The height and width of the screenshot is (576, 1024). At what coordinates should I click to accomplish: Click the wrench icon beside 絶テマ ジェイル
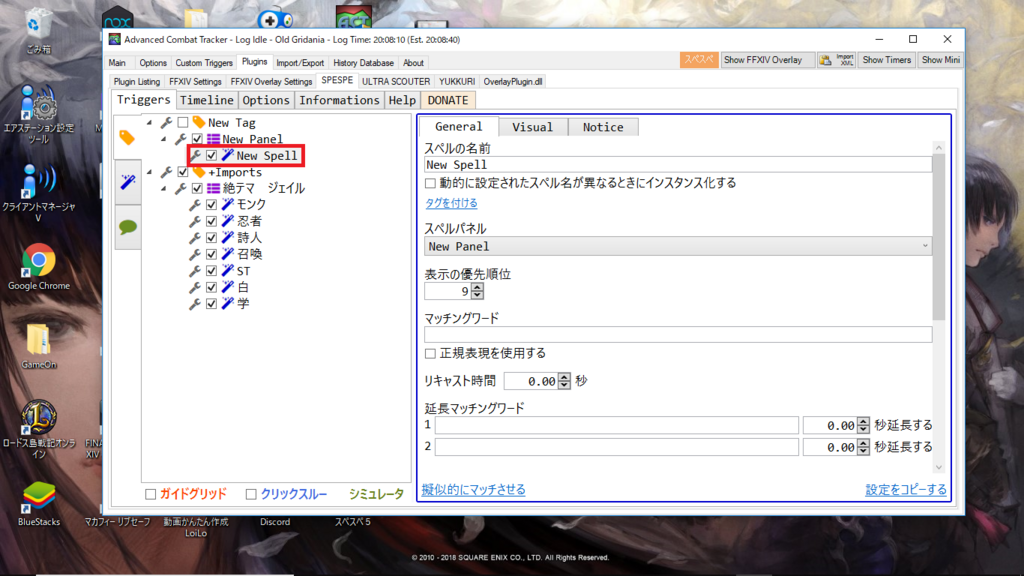click(181, 189)
